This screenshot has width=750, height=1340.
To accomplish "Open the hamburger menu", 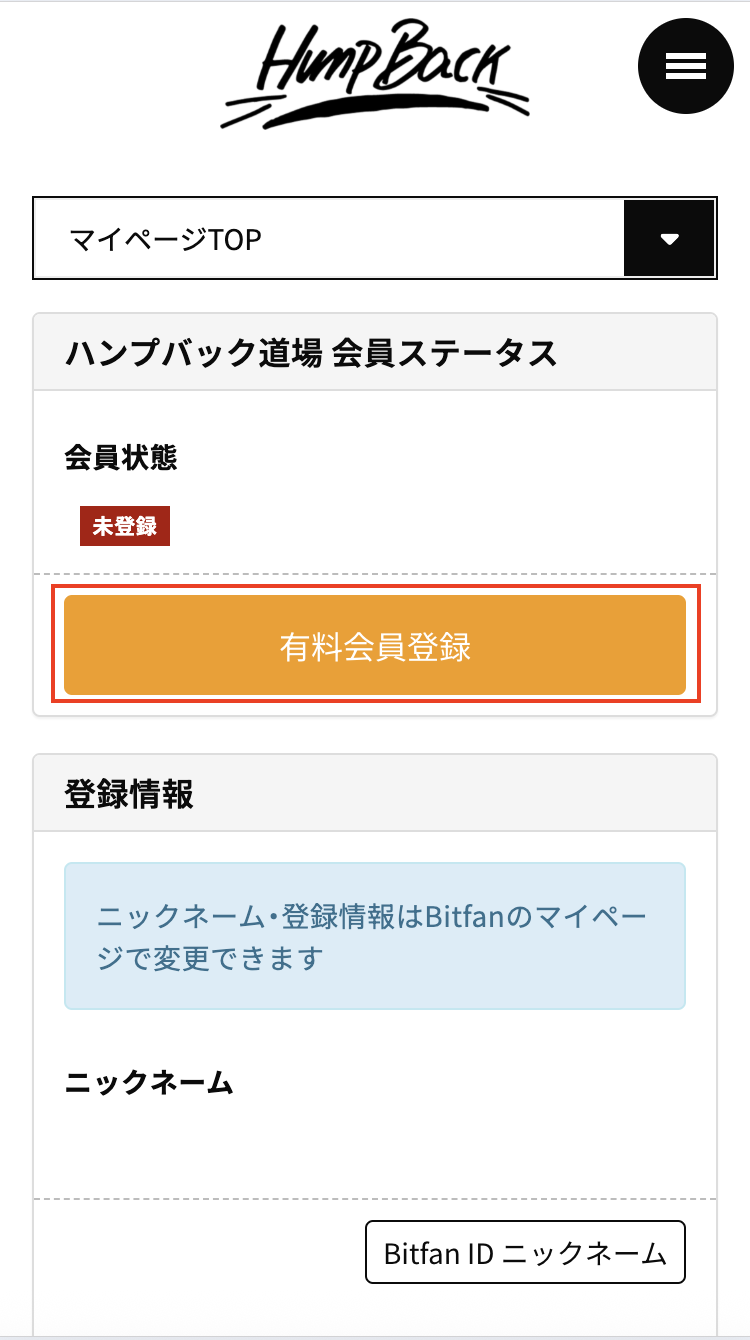I will (x=686, y=66).
